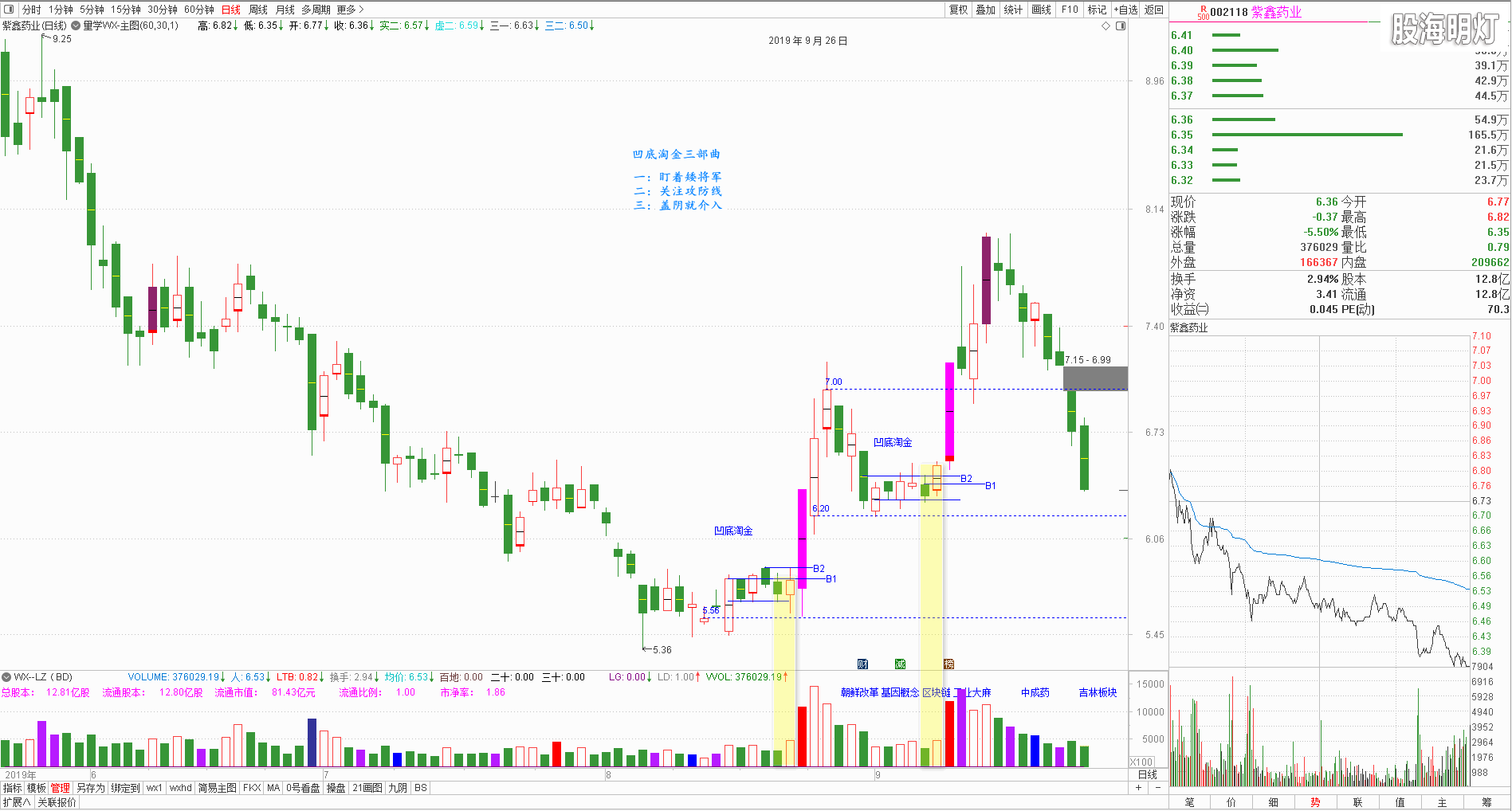Screen dimensions: 1512x811
Task: Open the 价 price tab at bottom right
Action: point(1231,802)
